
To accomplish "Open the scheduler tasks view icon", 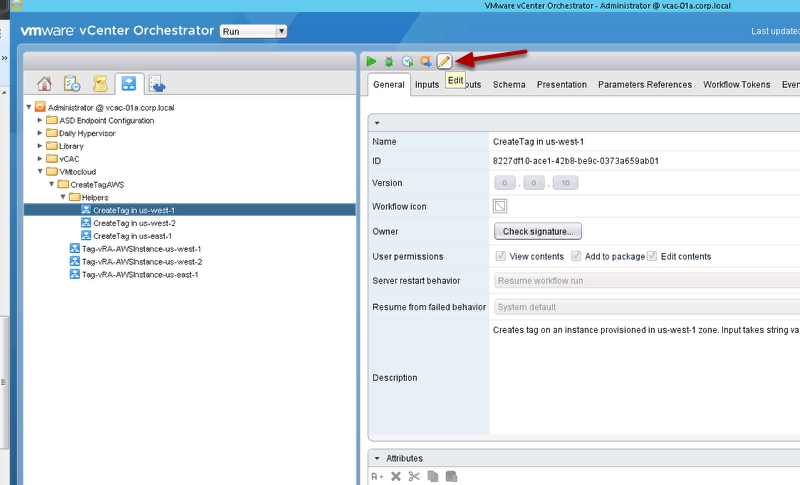I will pos(72,84).
